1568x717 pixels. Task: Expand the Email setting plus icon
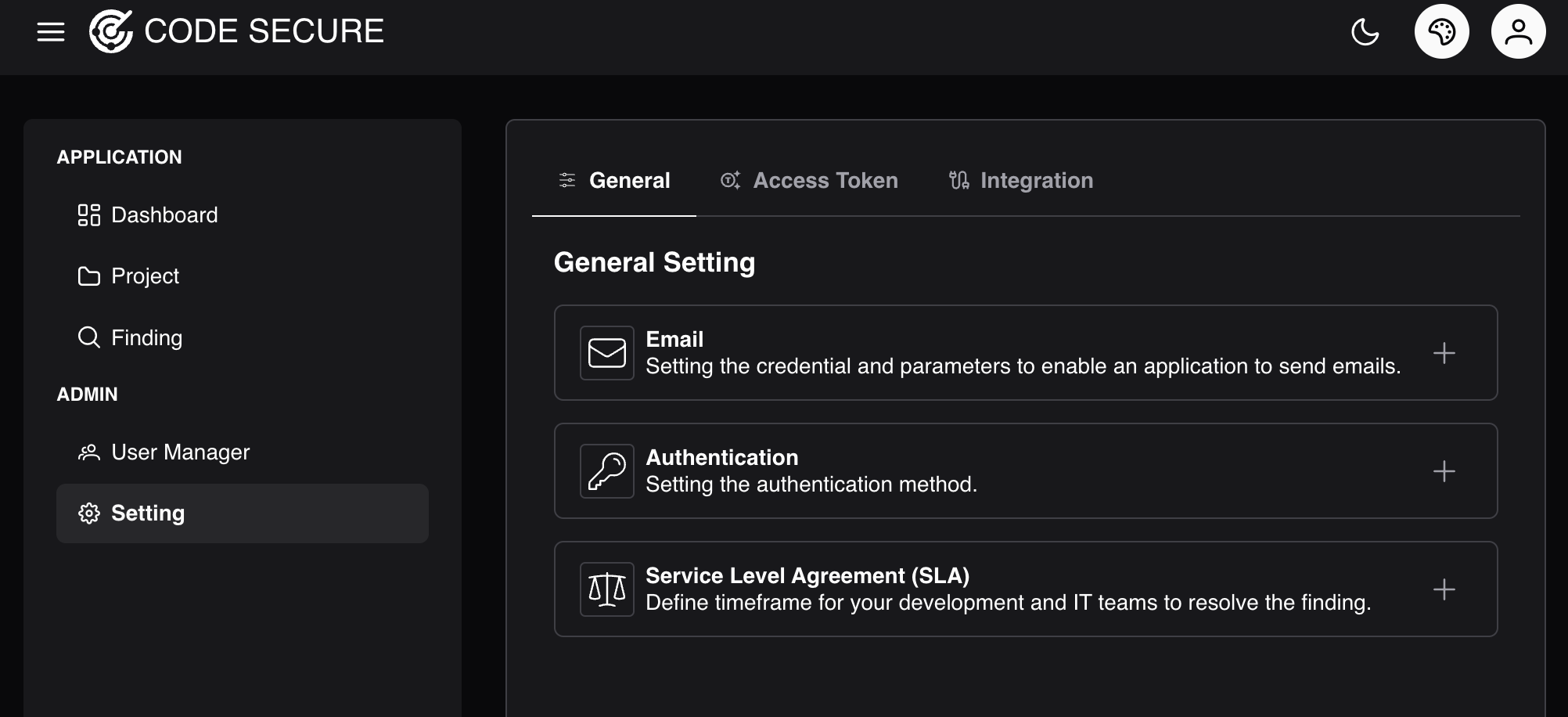pyautogui.click(x=1444, y=353)
